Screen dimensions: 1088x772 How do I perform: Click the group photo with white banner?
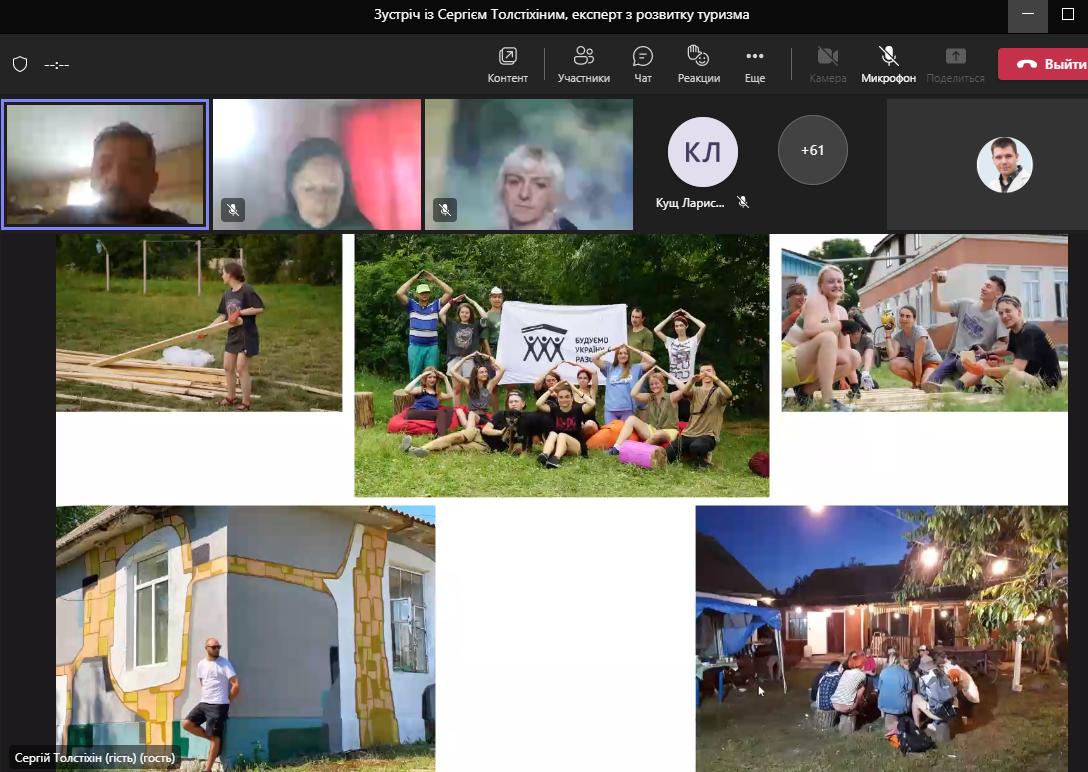point(561,365)
